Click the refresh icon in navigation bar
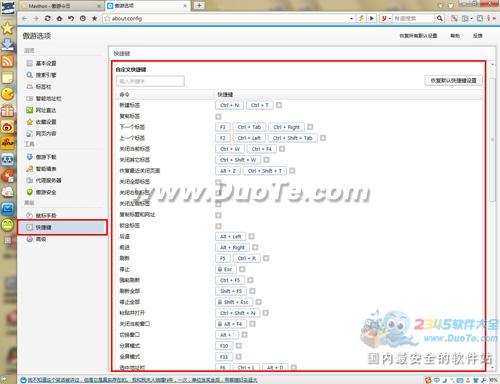Image resolution: width=500 pixels, height=384 pixels. 48,18
